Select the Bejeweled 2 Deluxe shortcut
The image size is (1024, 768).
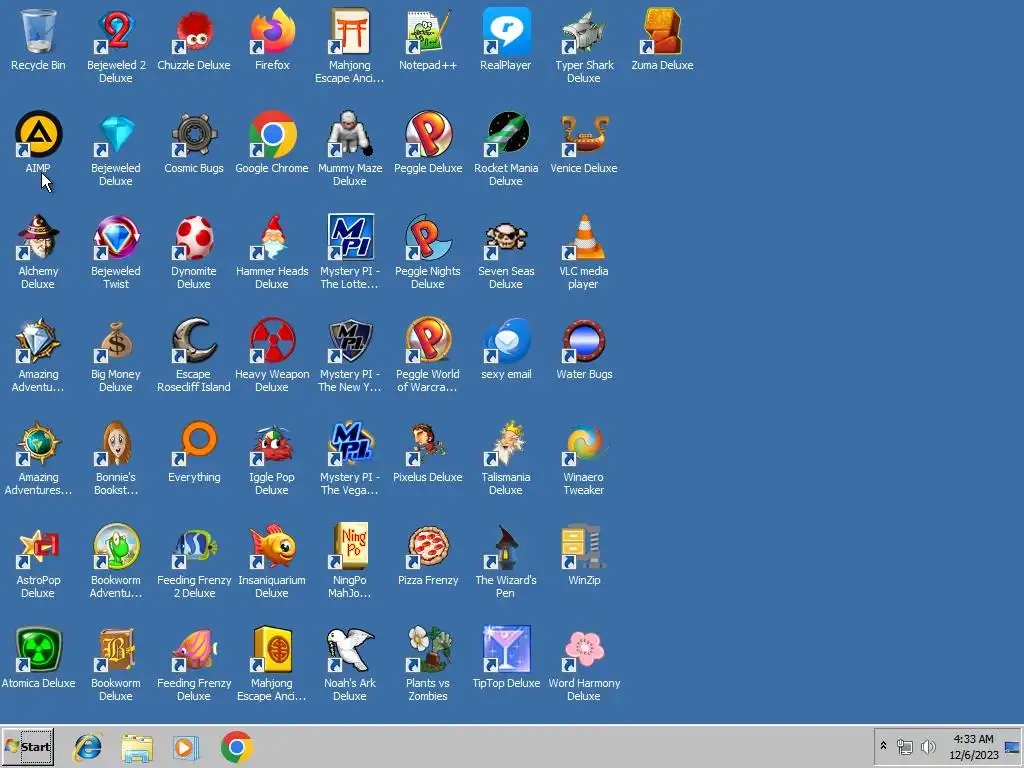pos(116,31)
